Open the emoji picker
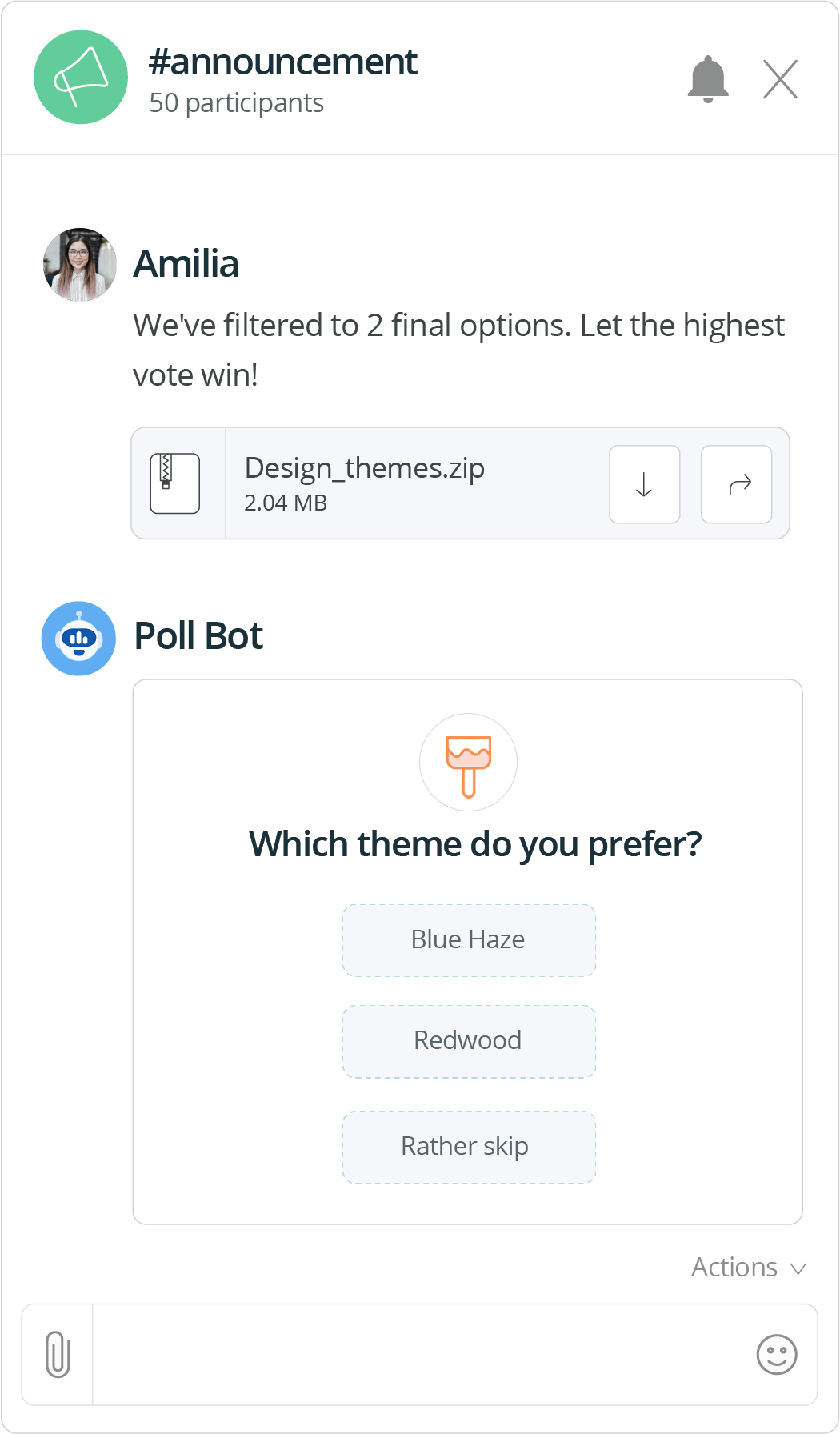The width and height of the screenshot is (840, 1434). (777, 1355)
